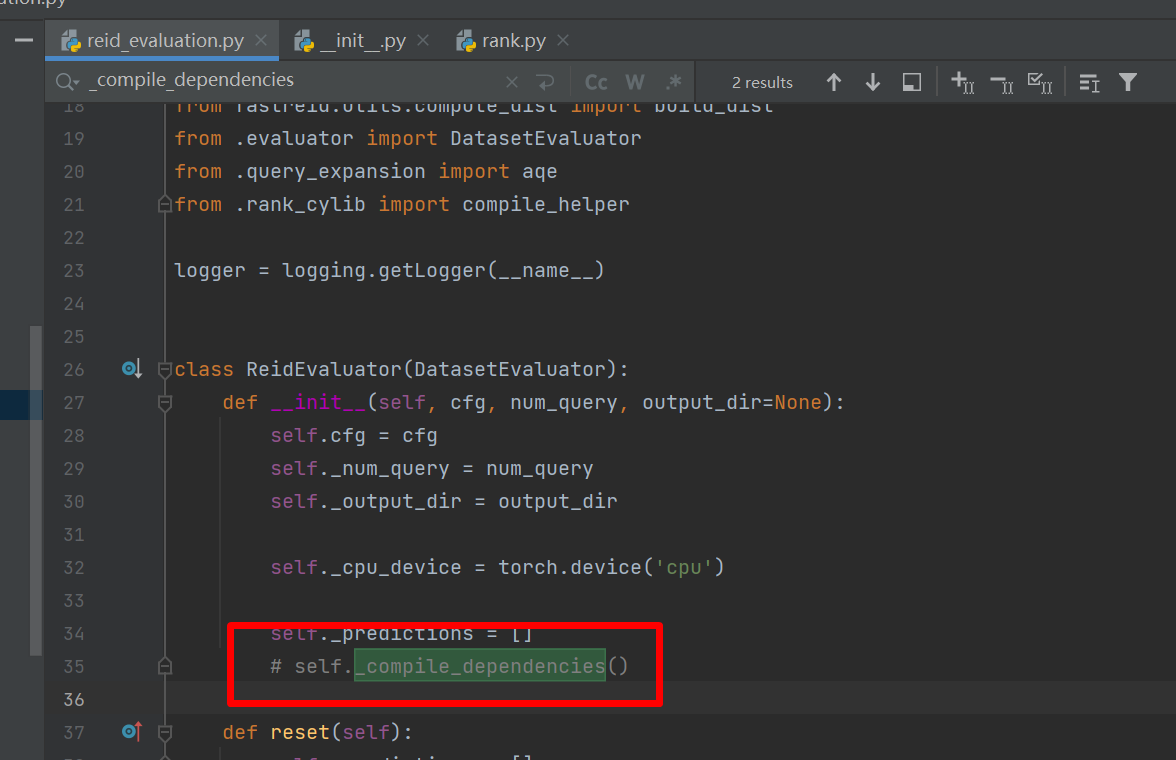Viewport: 1176px width, 760px height.
Task: Enable whole words matching with W button
Action: pos(633,82)
